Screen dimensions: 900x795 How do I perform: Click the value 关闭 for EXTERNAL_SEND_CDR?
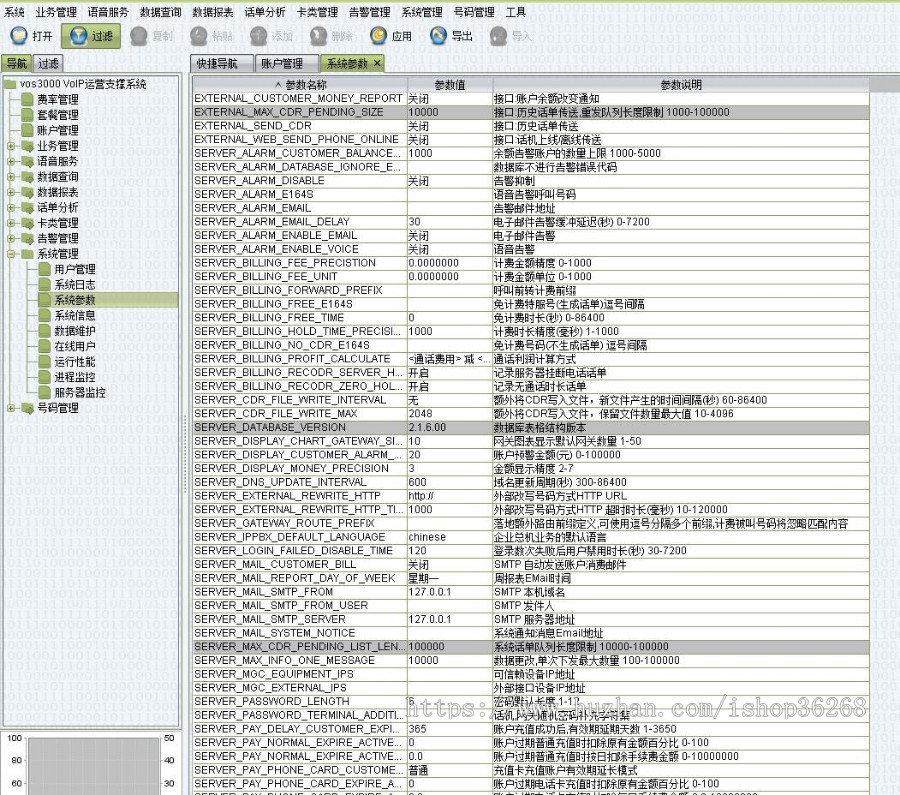tap(418, 126)
